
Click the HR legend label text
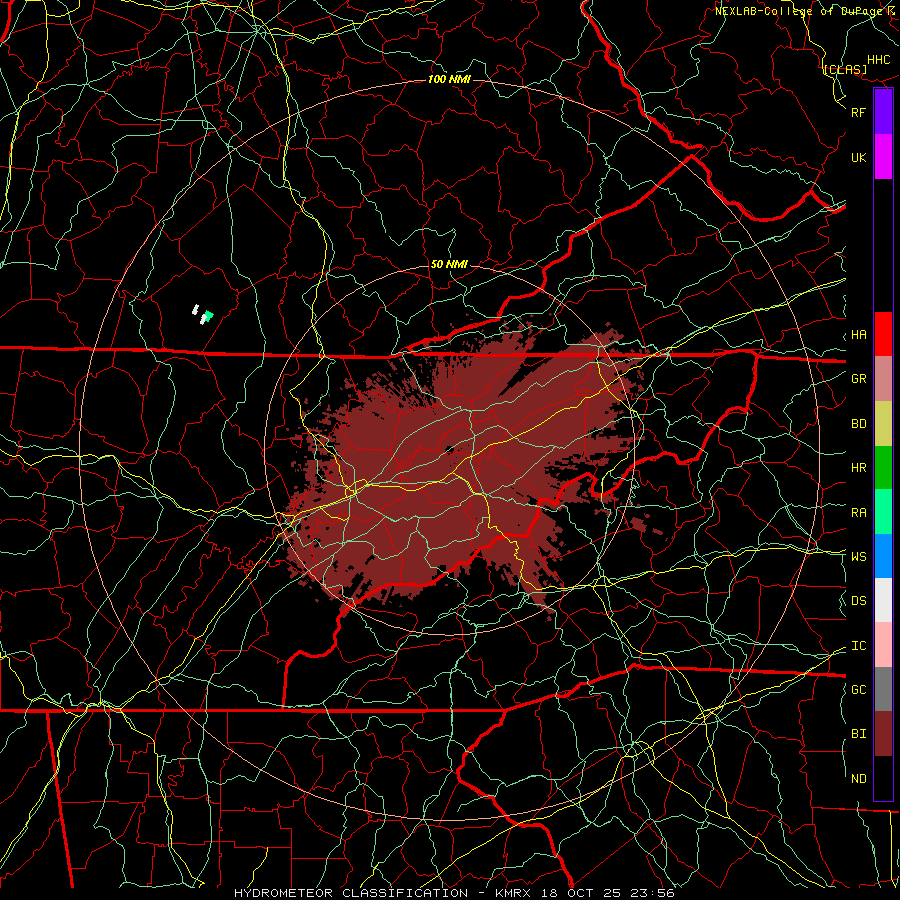point(859,468)
